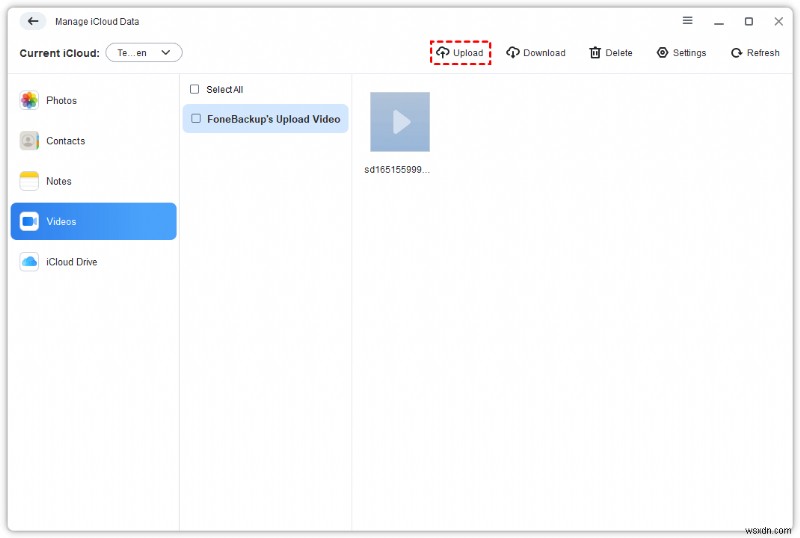Tick the Select All checkbox
The width and height of the screenshot is (800, 538).
[194, 89]
